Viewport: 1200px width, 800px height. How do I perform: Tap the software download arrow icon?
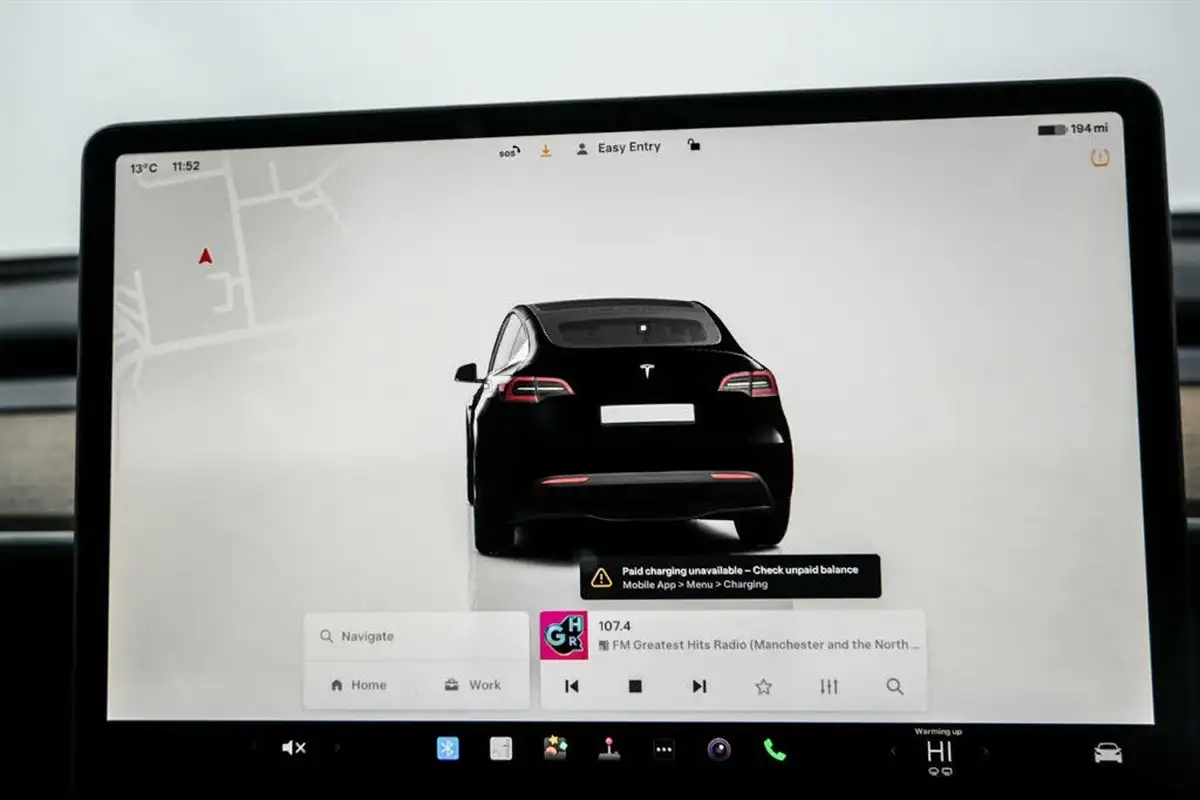tap(546, 150)
